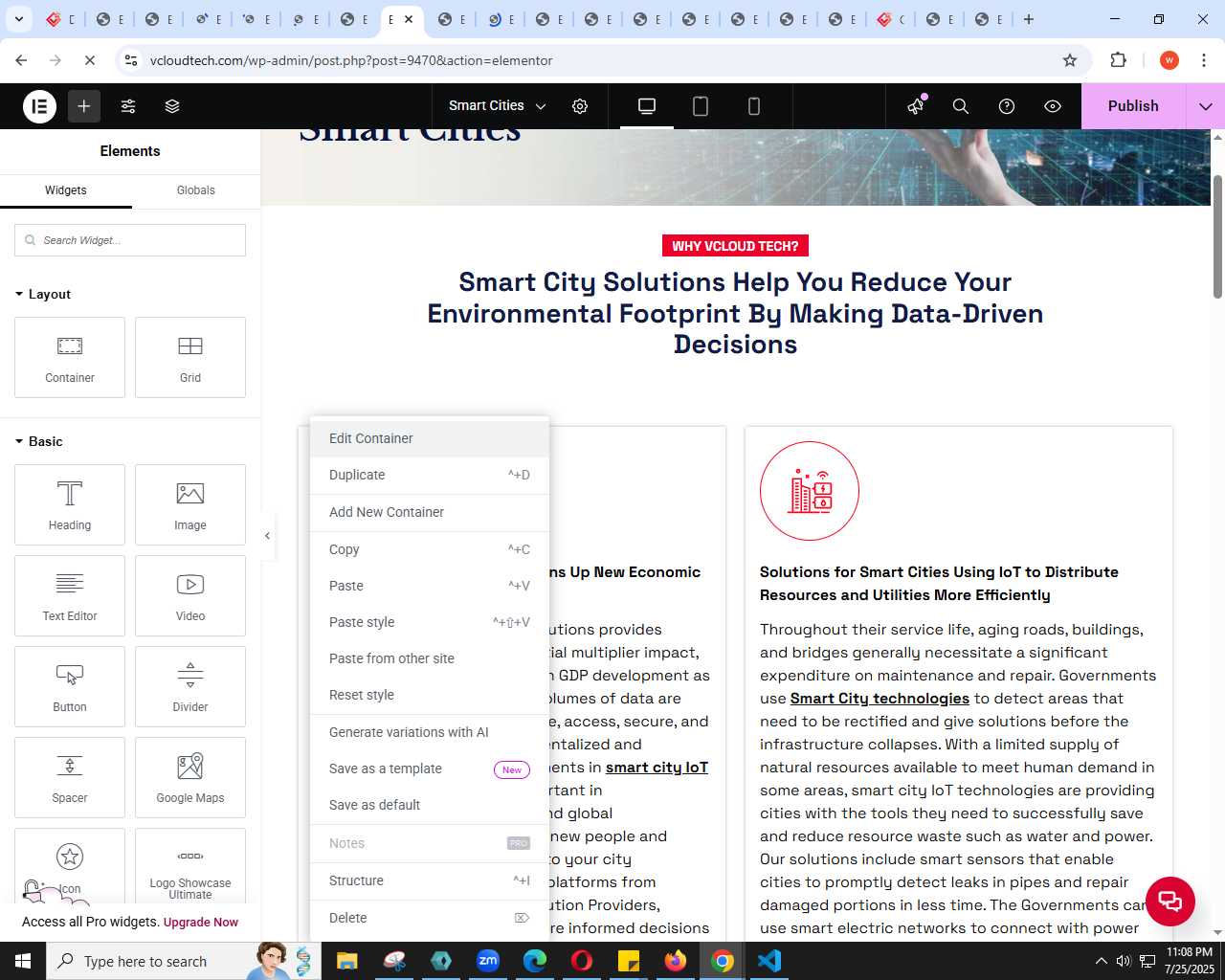Switch to the Widgets tab
Viewport: 1225px width, 980px height.
pos(66,190)
